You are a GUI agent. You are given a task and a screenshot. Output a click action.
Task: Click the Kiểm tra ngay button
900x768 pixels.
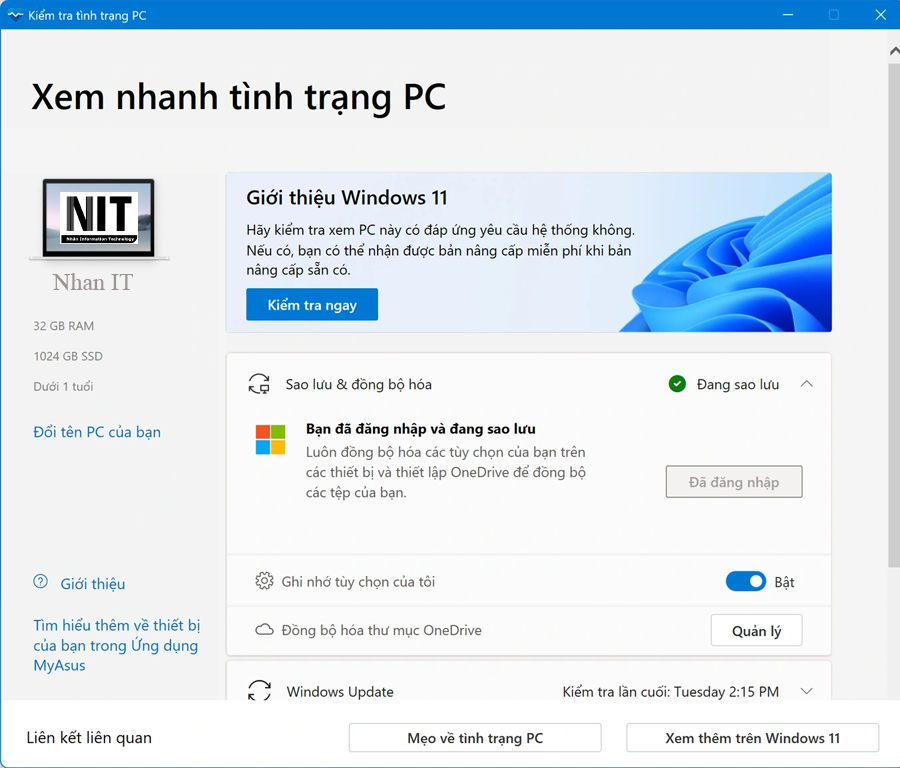pos(312,304)
